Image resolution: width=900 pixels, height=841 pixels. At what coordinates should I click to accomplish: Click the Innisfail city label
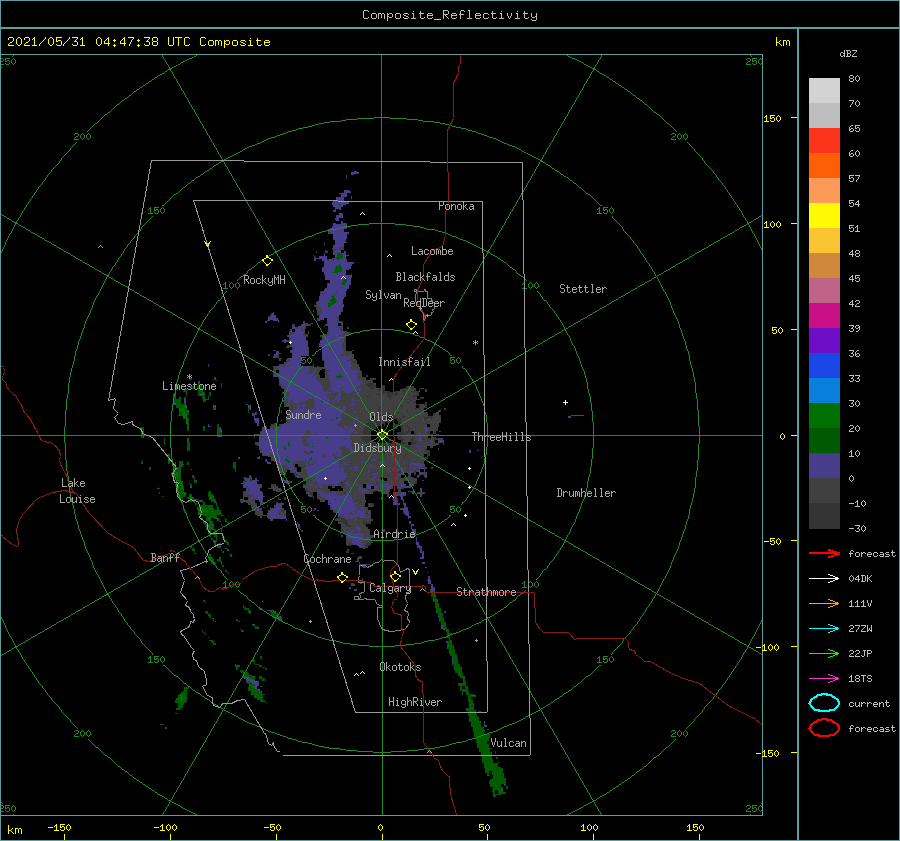(x=404, y=362)
